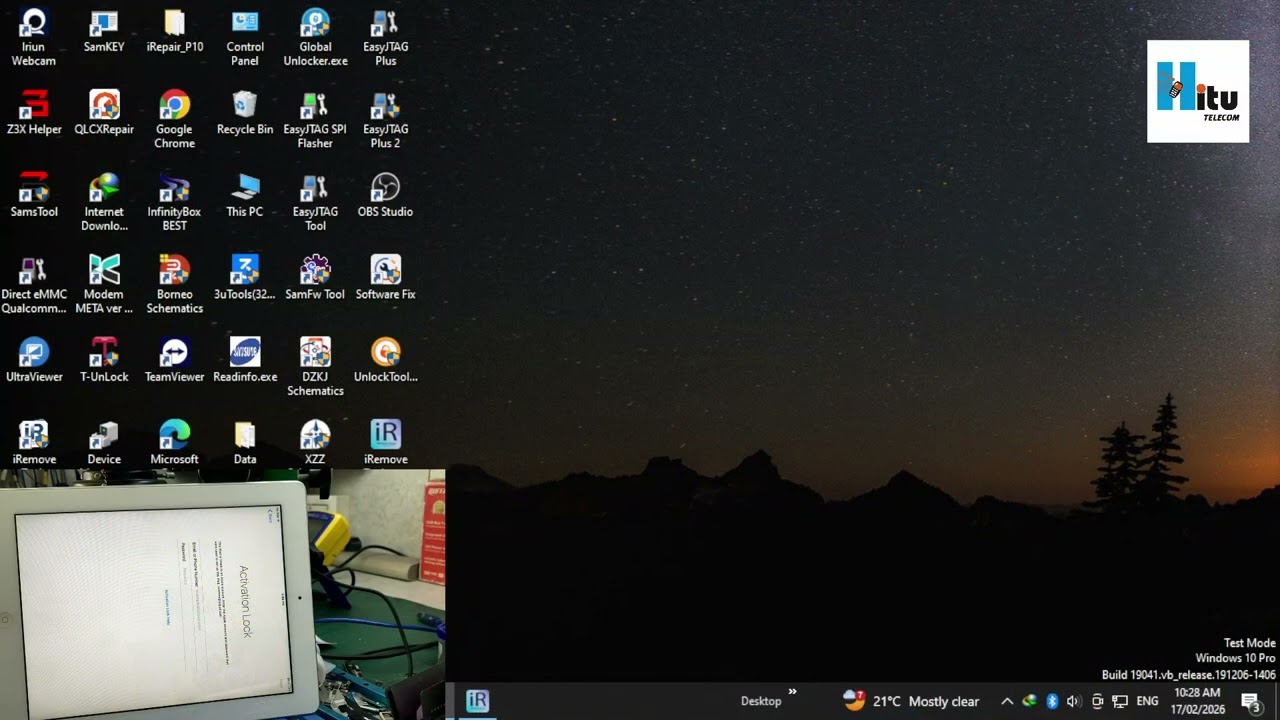Image resolution: width=1280 pixels, height=720 pixels.
Task: Switch to the iRemove app in the taskbar
Action: pyautogui.click(x=477, y=701)
